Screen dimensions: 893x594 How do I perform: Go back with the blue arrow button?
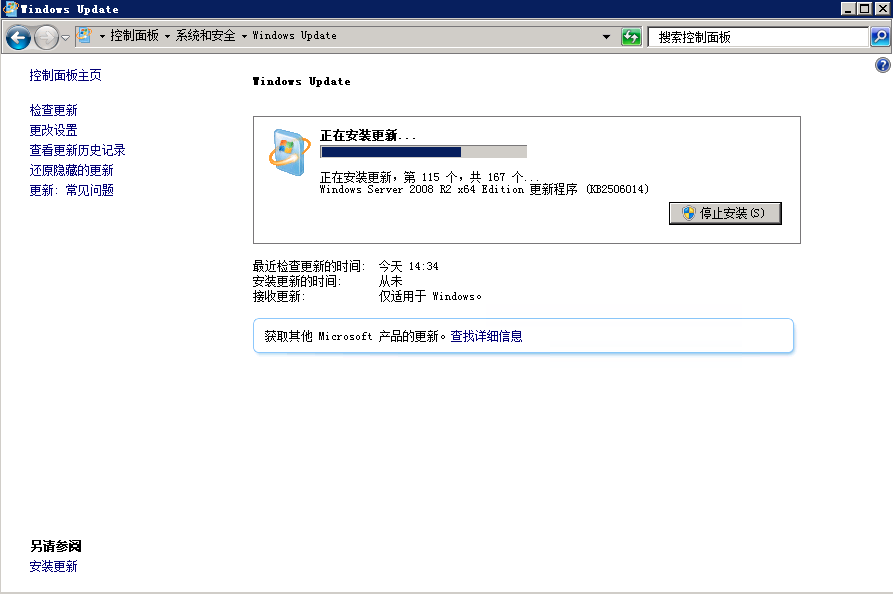[18, 38]
